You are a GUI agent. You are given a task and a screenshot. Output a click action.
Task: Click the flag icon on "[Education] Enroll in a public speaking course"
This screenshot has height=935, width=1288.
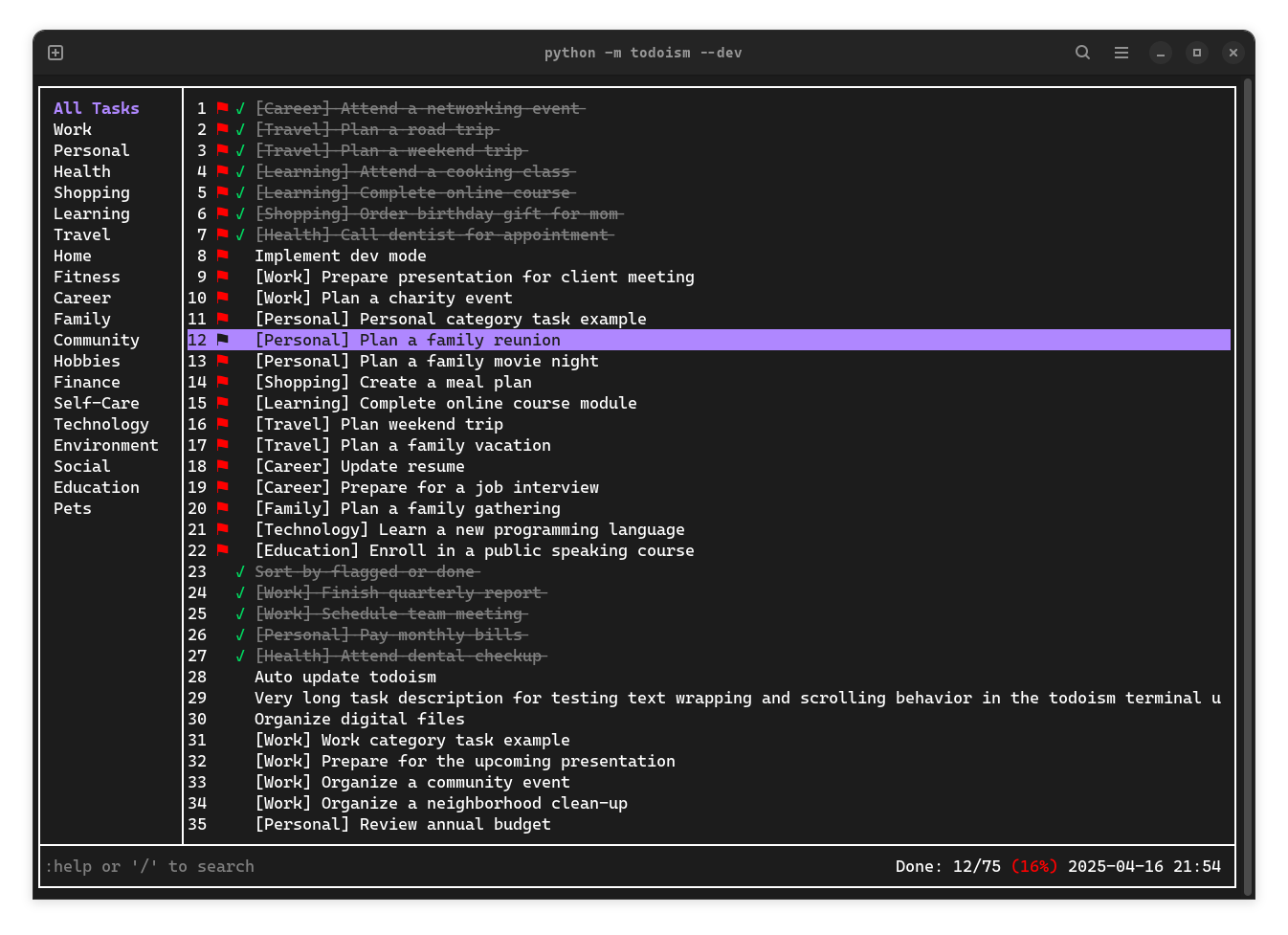click(x=223, y=550)
